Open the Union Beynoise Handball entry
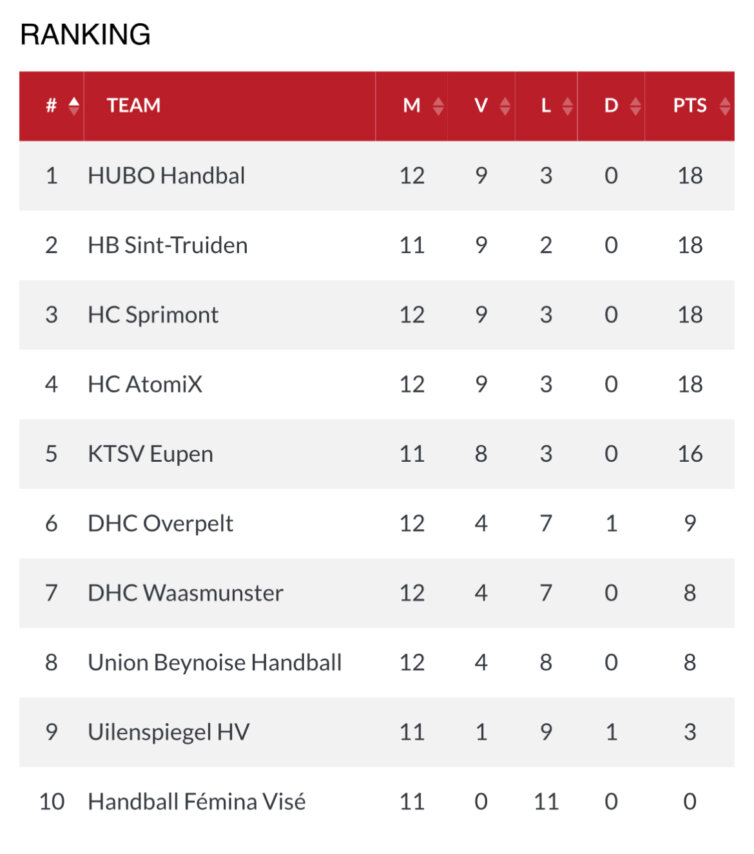Screen dimensions: 754x854 click(x=215, y=662)
